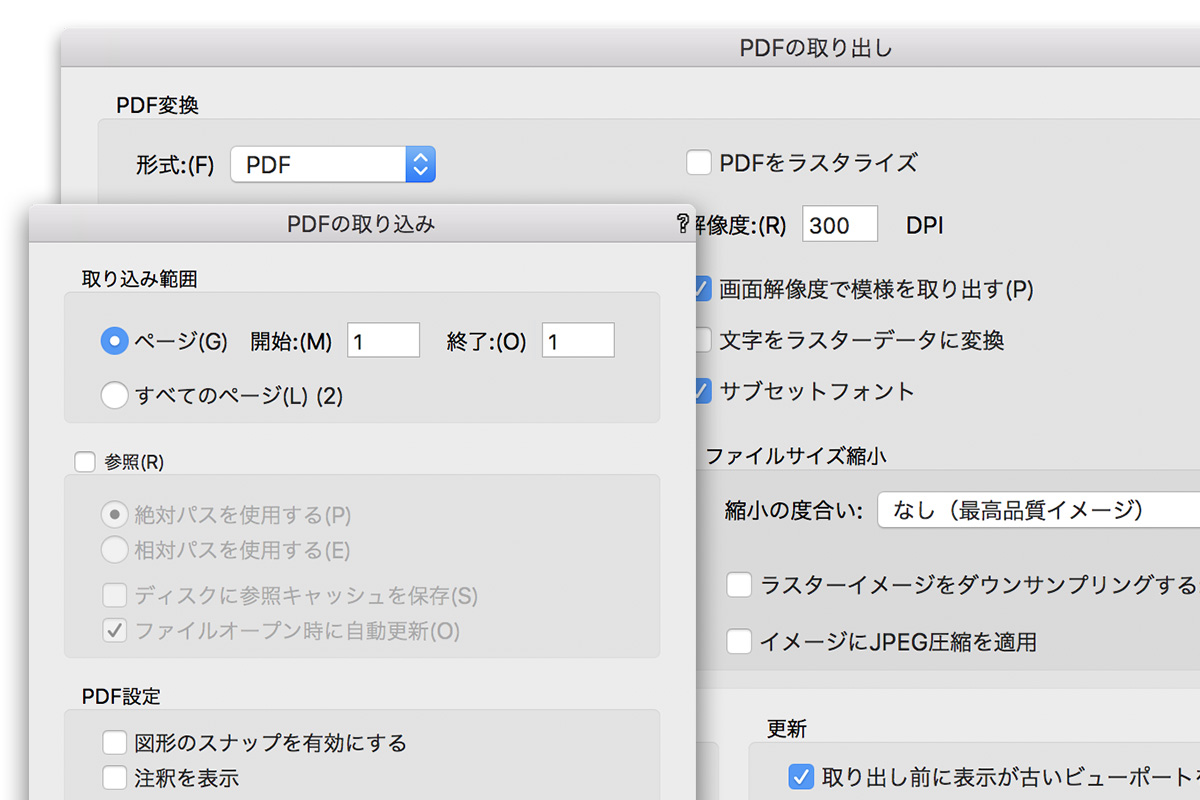Enable the 注釈を表示 checkbox
1200x800 pixels.
pyautogui.click(x=115, y=777)
